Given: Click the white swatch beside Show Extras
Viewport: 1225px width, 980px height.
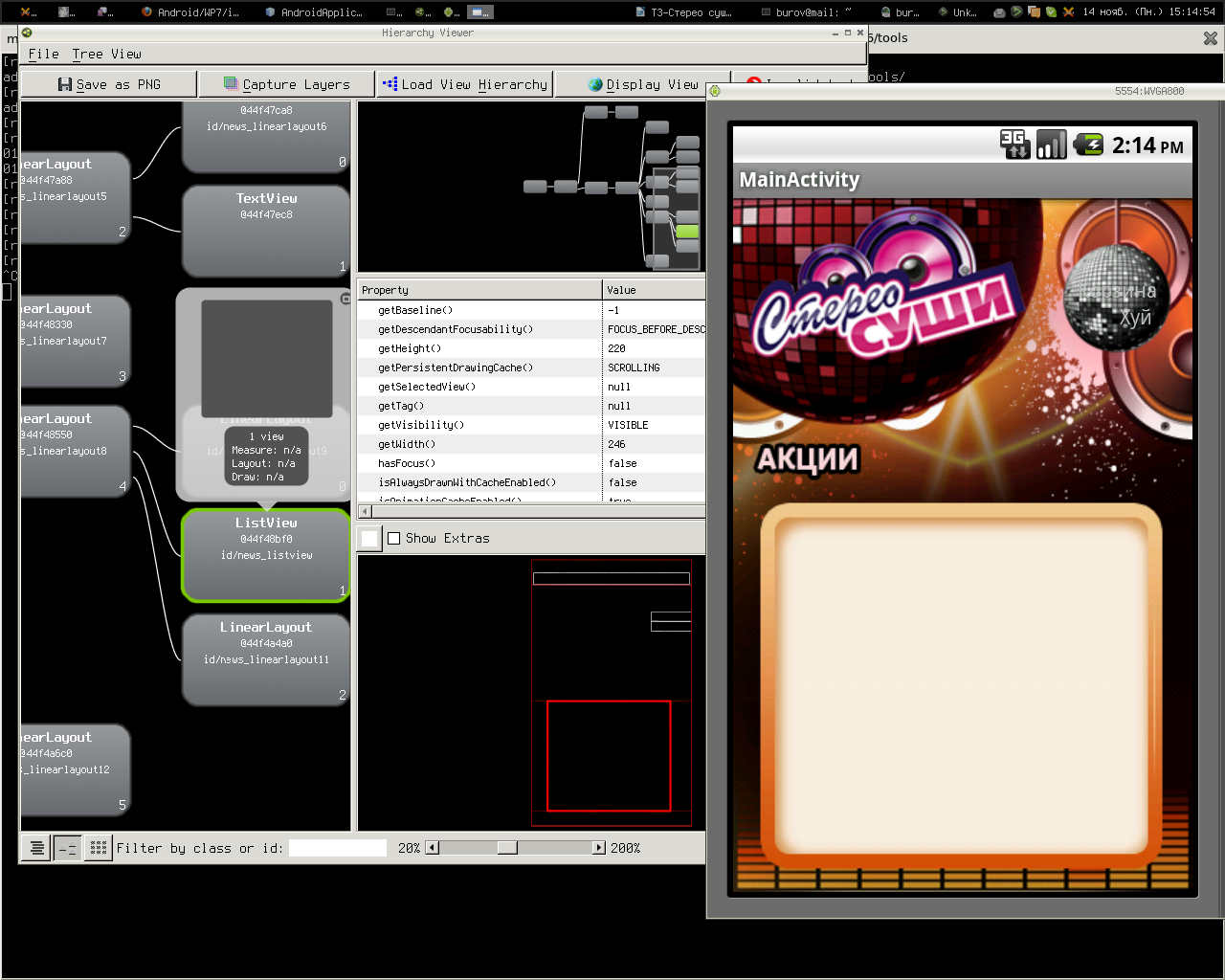Looking at the screenshot, I should (369, 539).
